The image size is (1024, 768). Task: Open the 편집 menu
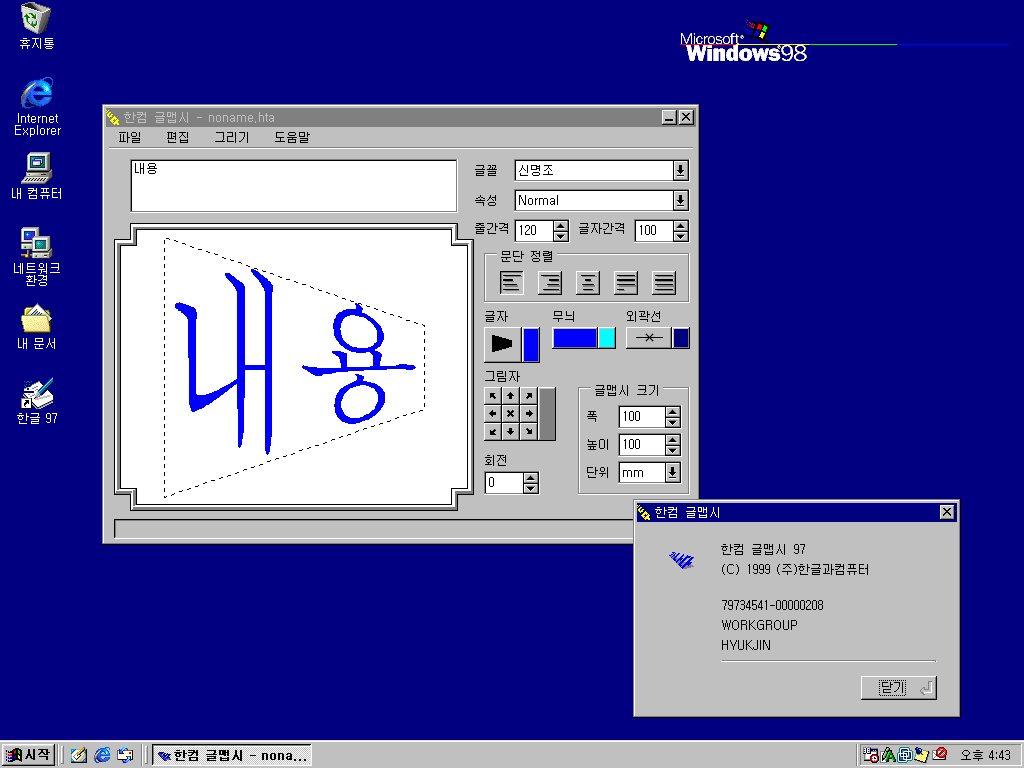[x=177, y=137]
